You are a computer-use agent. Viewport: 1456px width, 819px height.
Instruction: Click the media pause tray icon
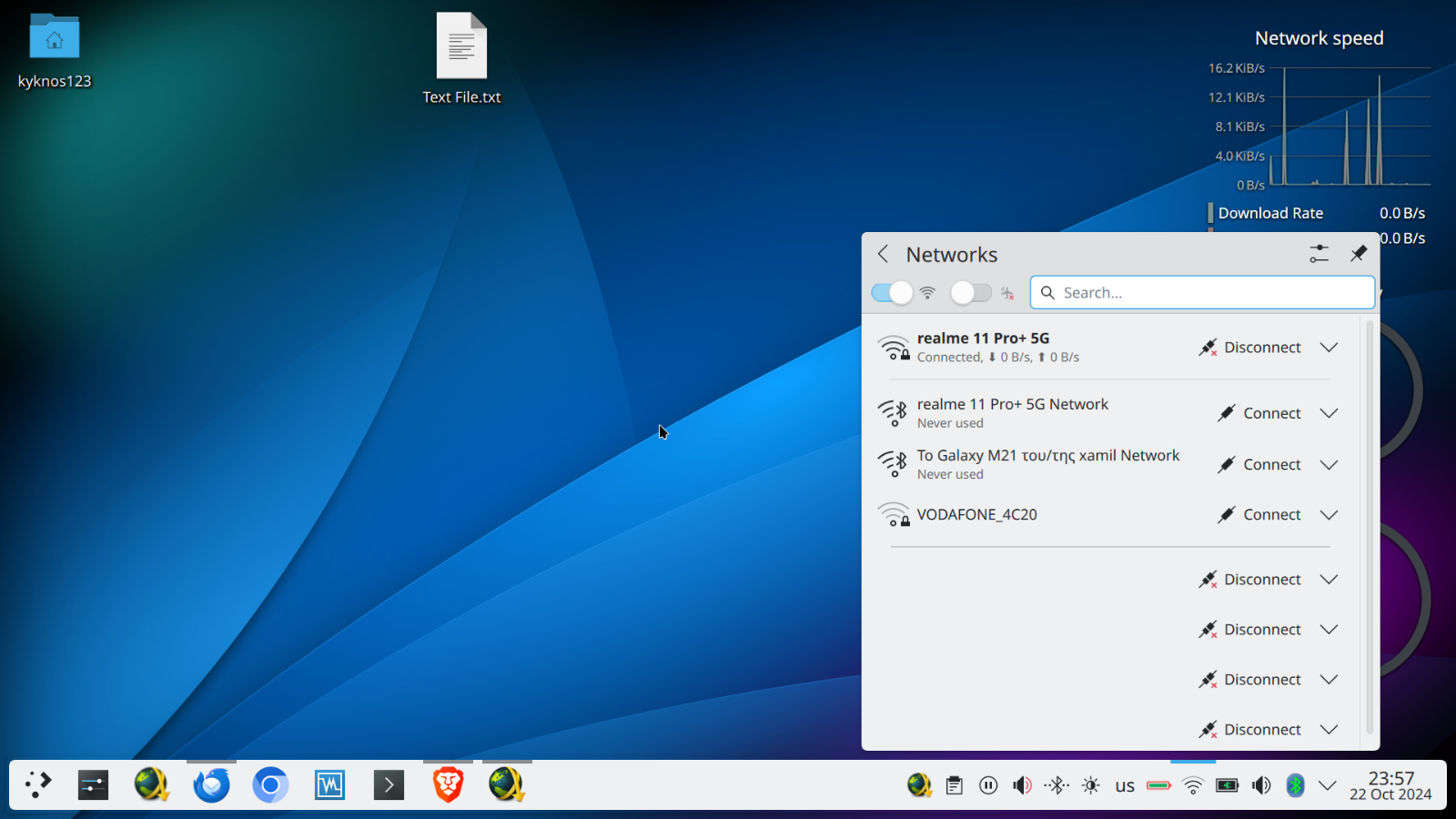(x=988, y=785)
